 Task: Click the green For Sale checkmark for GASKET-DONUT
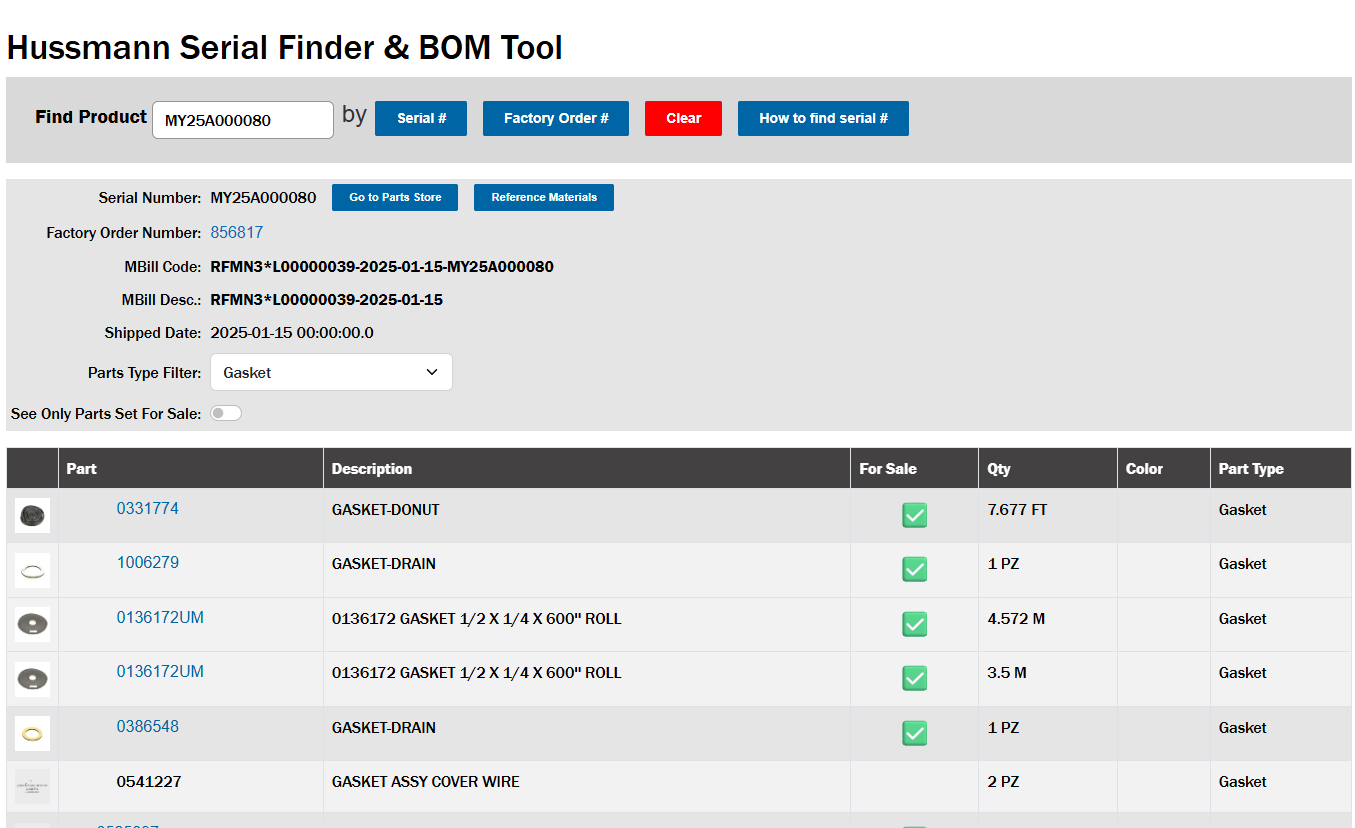(914, 515)
